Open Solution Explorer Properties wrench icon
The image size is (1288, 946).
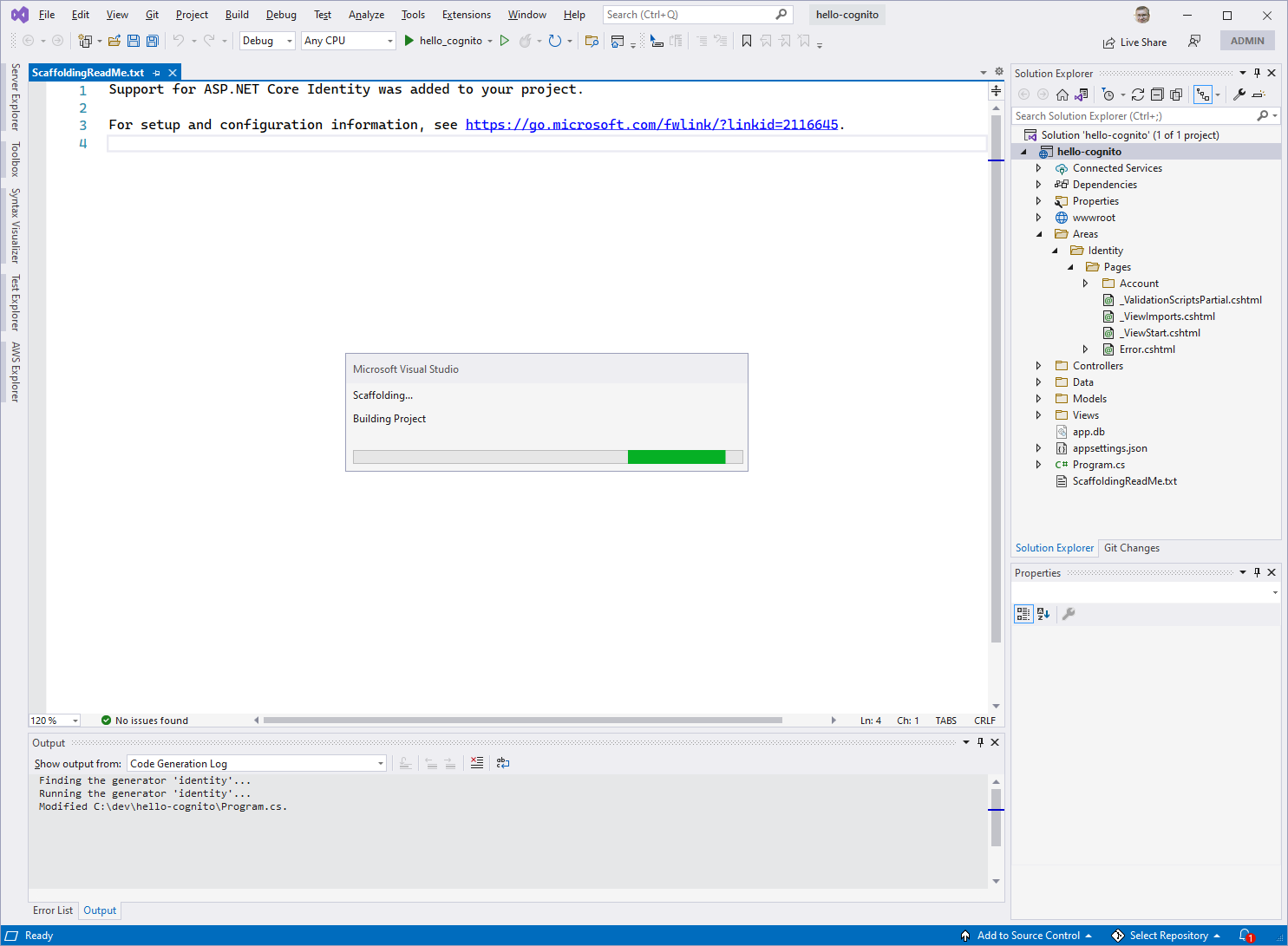(1239, 95)
